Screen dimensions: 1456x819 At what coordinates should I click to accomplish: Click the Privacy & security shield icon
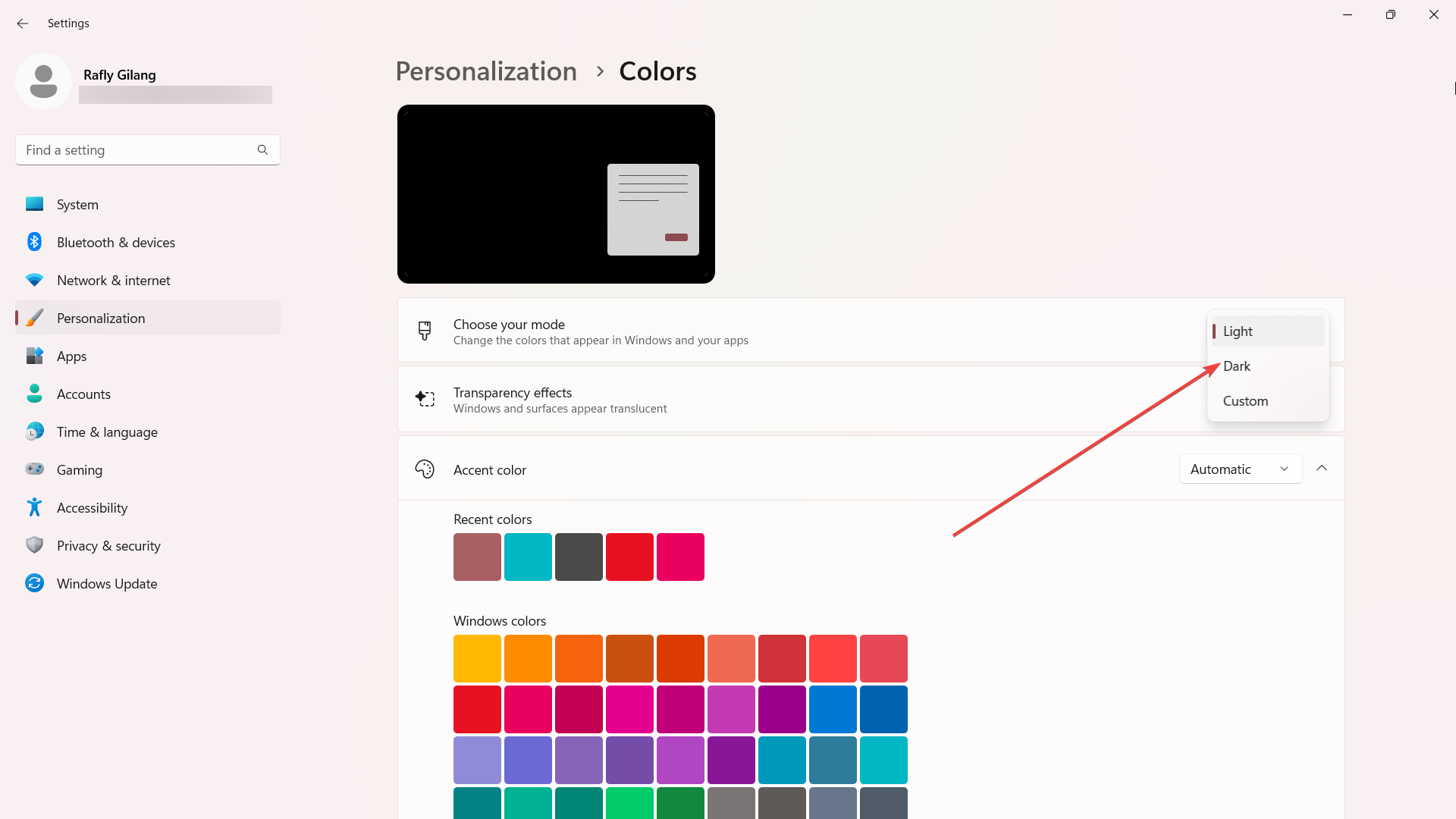(x=34, y=545)
